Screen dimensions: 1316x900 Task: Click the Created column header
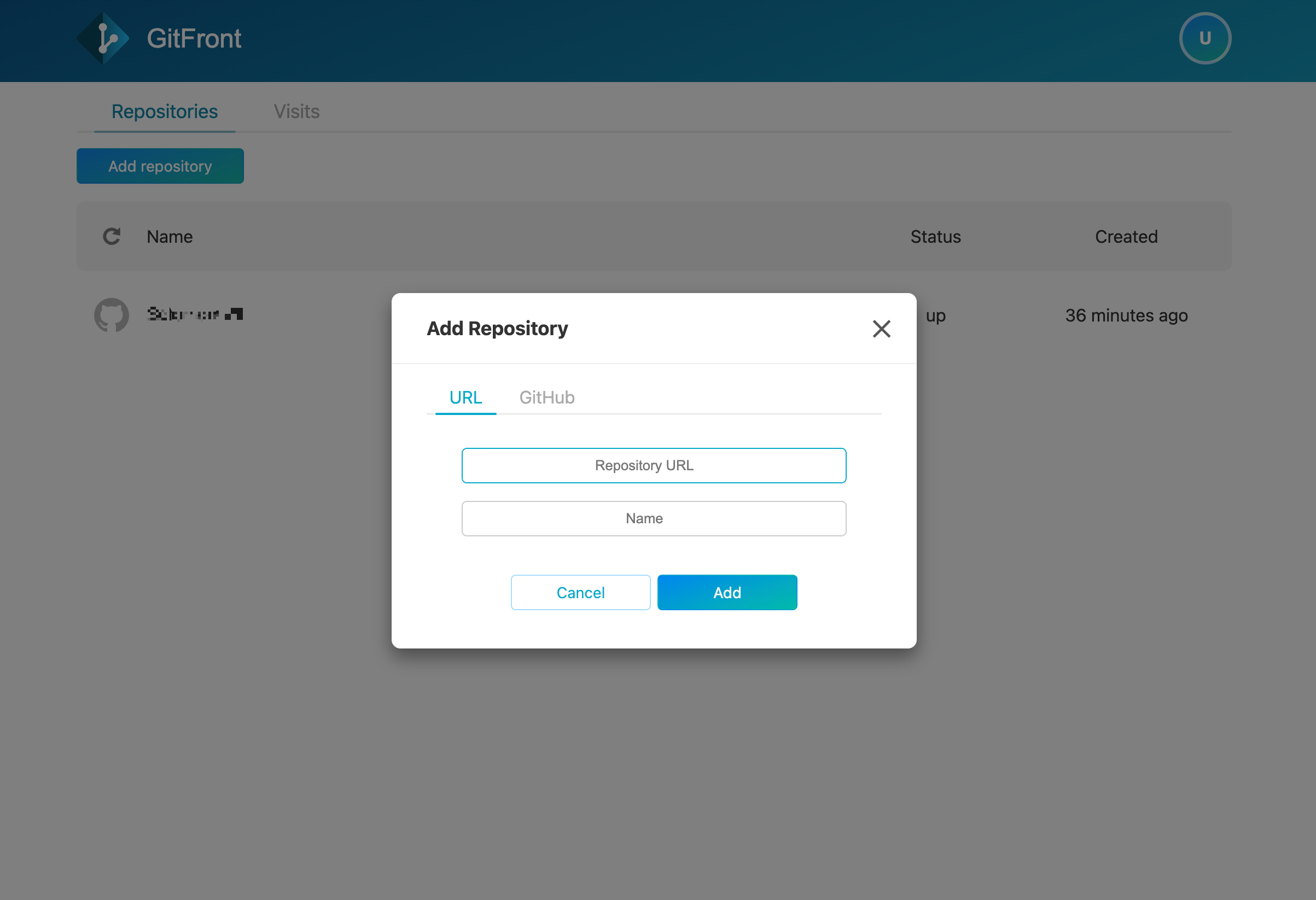(1126, 237)
